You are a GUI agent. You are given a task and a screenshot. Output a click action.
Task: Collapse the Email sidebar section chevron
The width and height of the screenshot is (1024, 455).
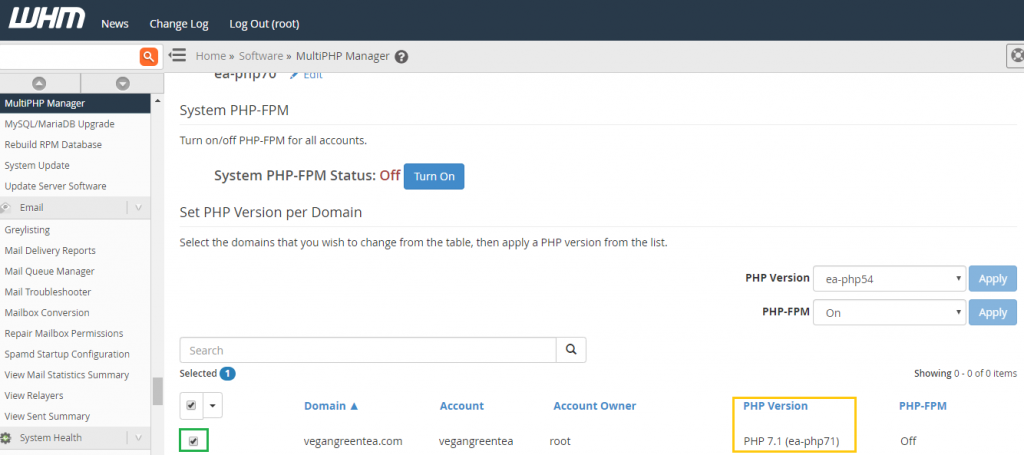[138, 208]
